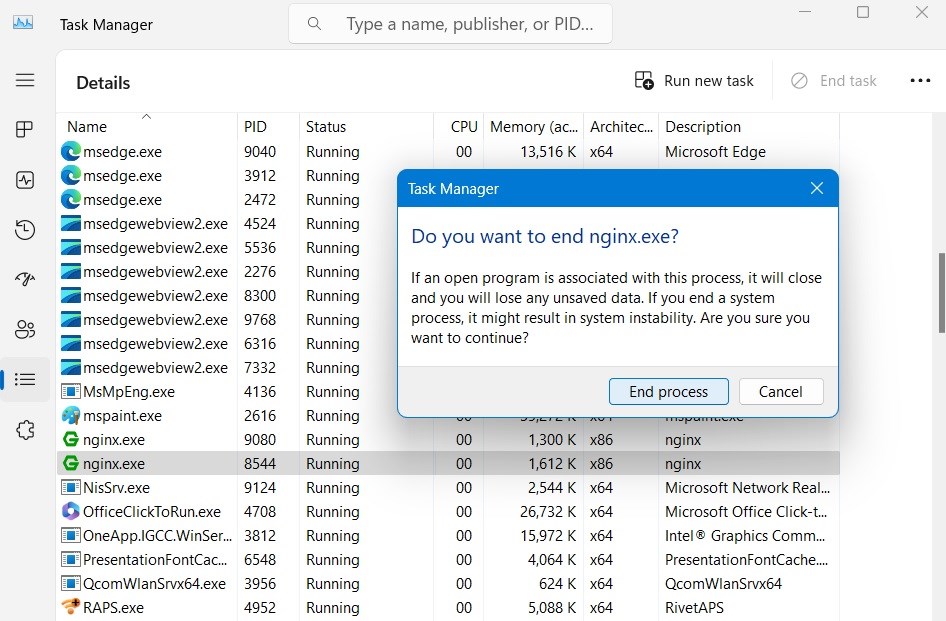
Task: Go to the Services page
Action: point(25,429)
